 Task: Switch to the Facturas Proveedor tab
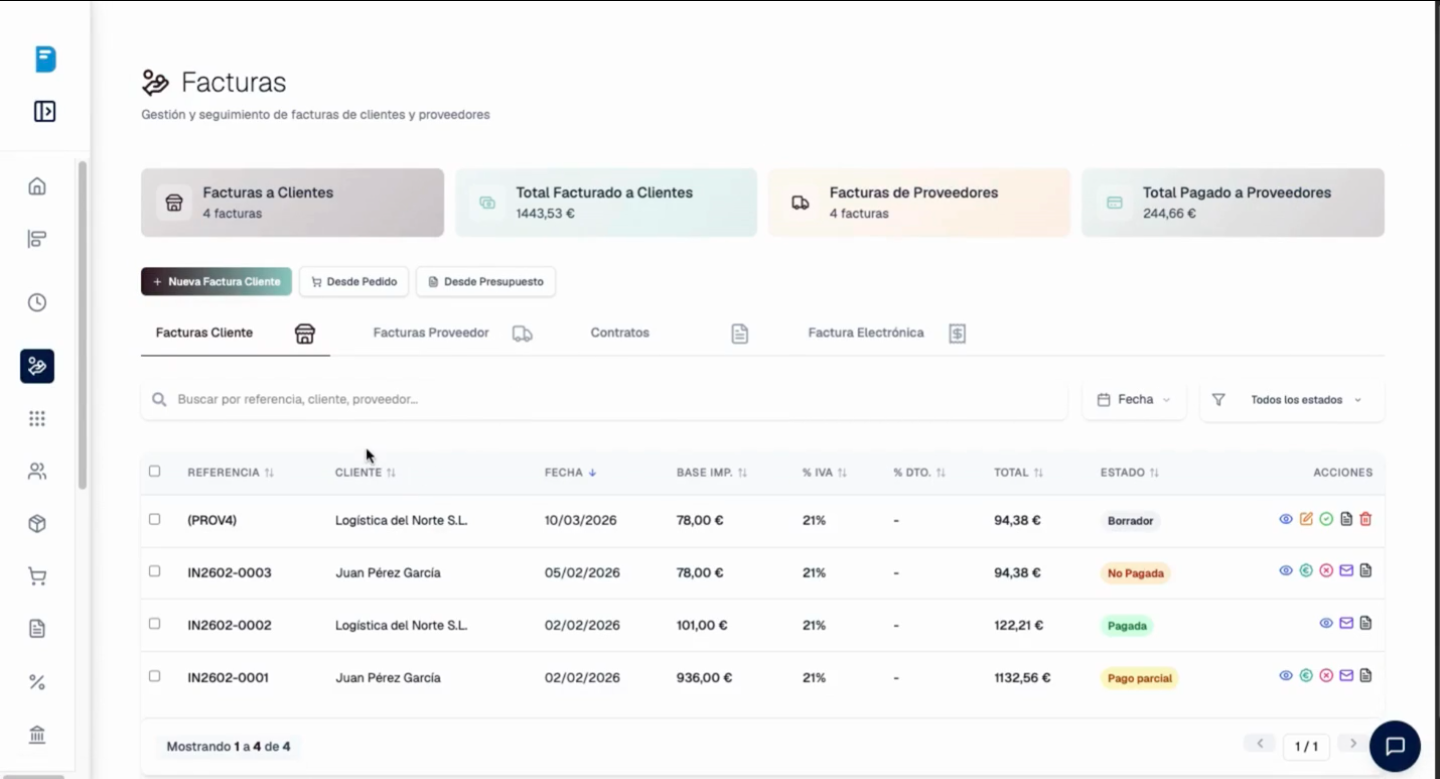point(452,333)
